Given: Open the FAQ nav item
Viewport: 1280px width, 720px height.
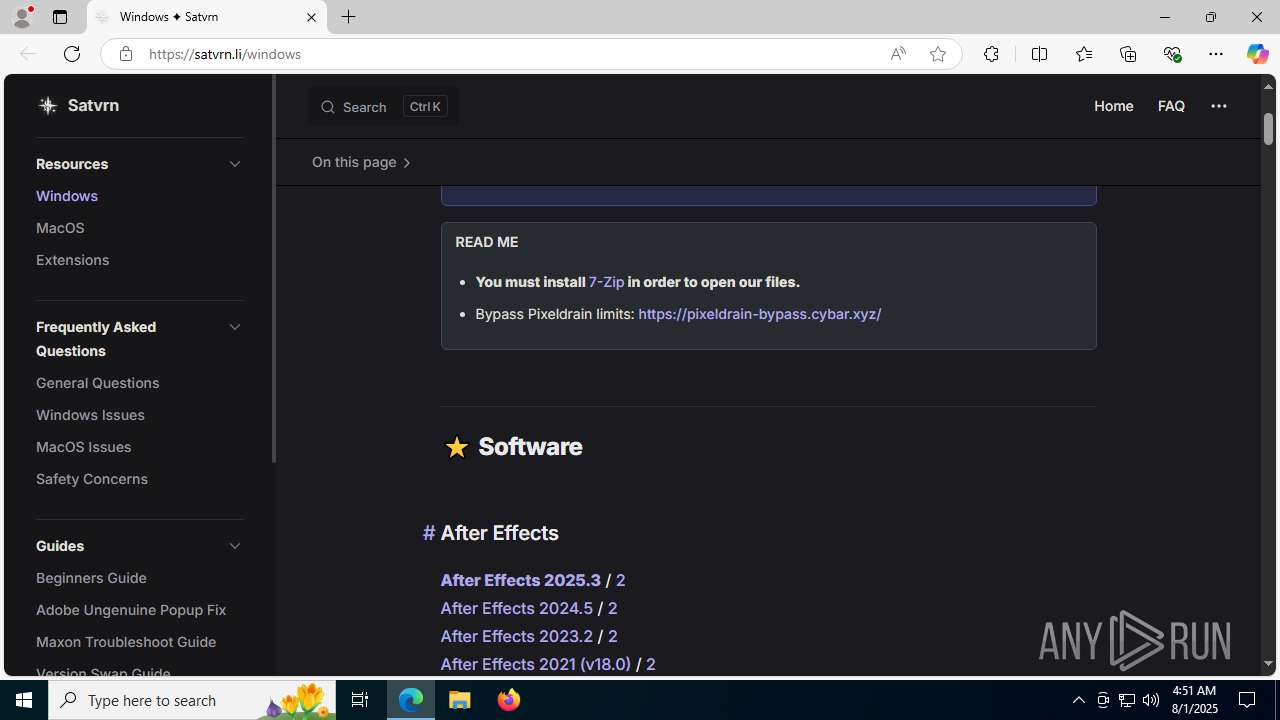Looking at the screenshot, I should pos(1171,106).
